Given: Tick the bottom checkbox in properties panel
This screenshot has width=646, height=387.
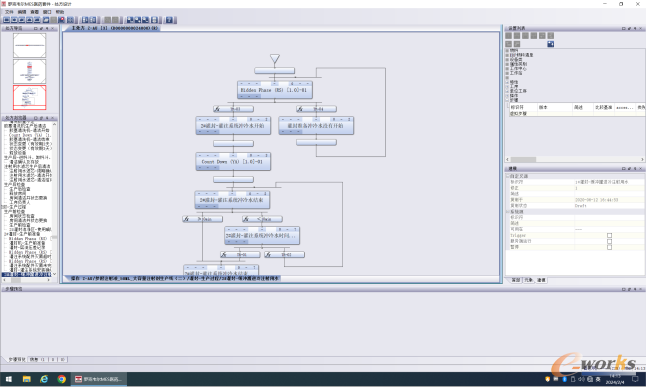Looking at the screenshot, I should (609, 247).
